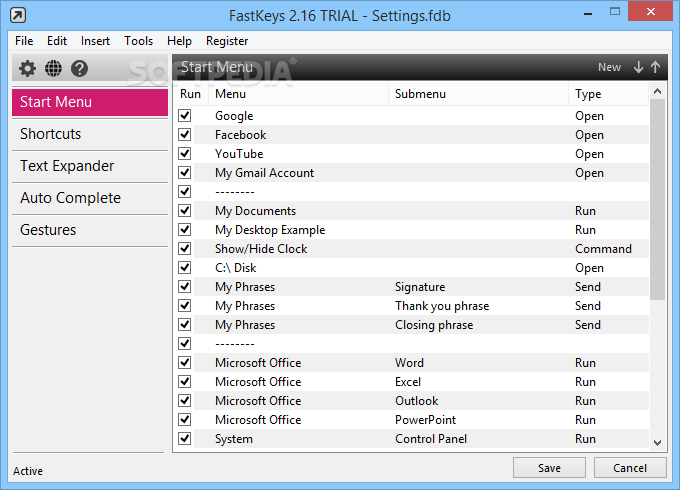Select the Show/Hide Clock row
Viewport: 680px width, 490px height.
411,248
